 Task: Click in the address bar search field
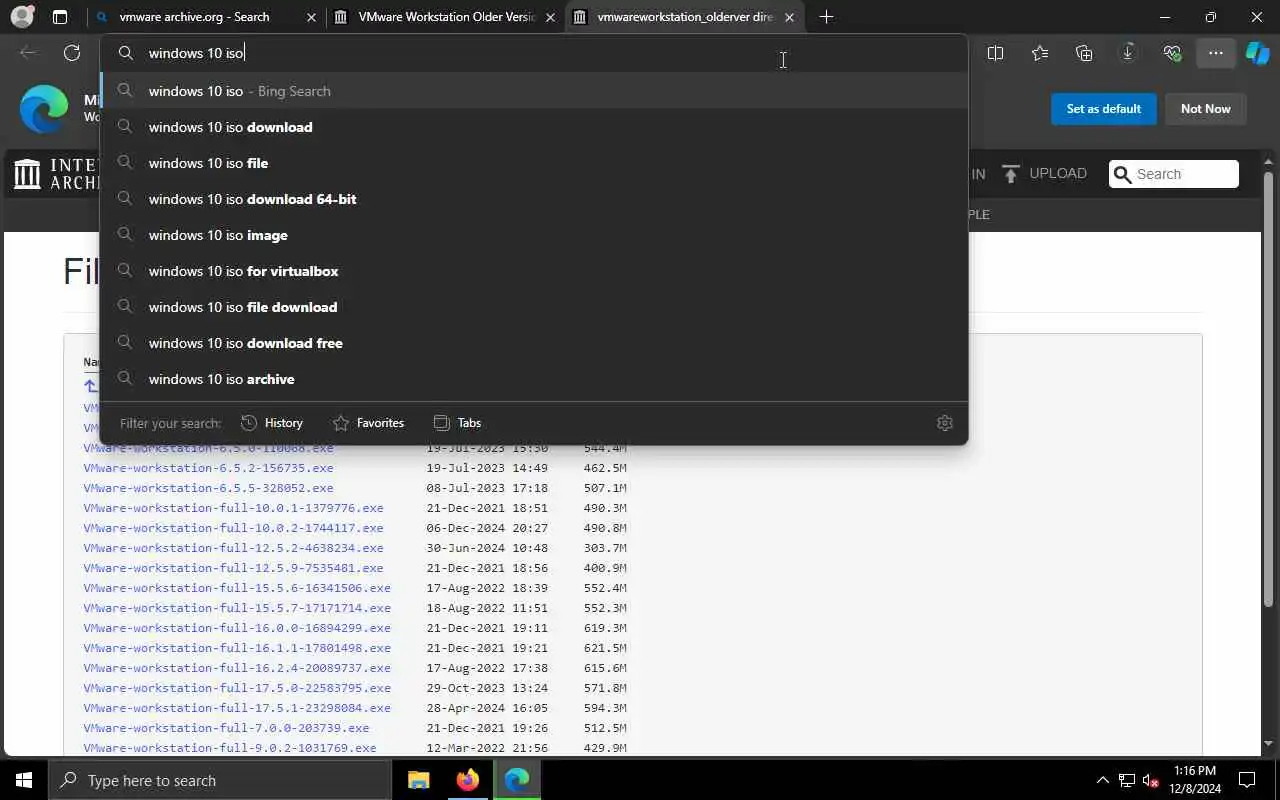coord(534,53)
